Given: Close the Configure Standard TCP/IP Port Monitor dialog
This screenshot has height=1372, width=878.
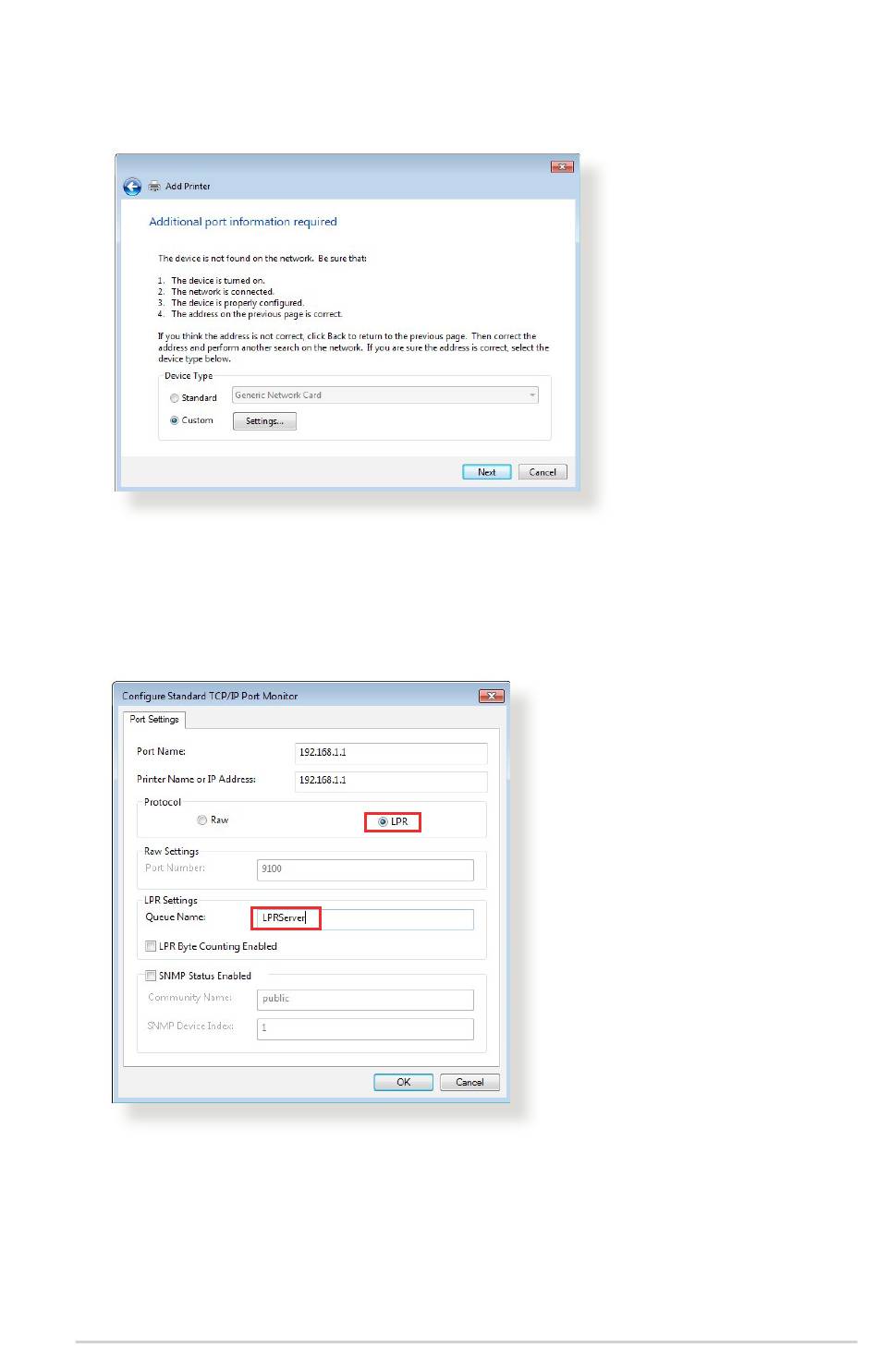Looking at the screenshot, I should click(491, 696).
